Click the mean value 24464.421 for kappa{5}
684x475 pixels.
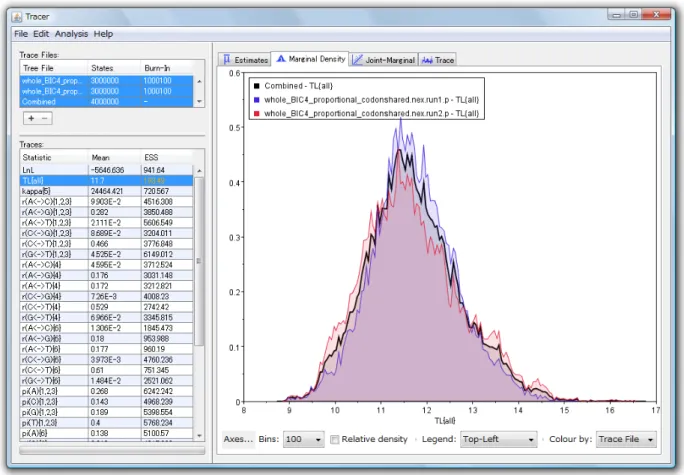(x=107, y=191)
